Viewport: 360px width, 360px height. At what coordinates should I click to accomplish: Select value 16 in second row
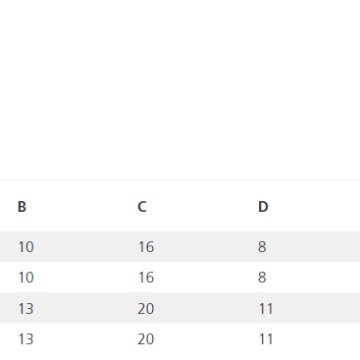(146, 277)
